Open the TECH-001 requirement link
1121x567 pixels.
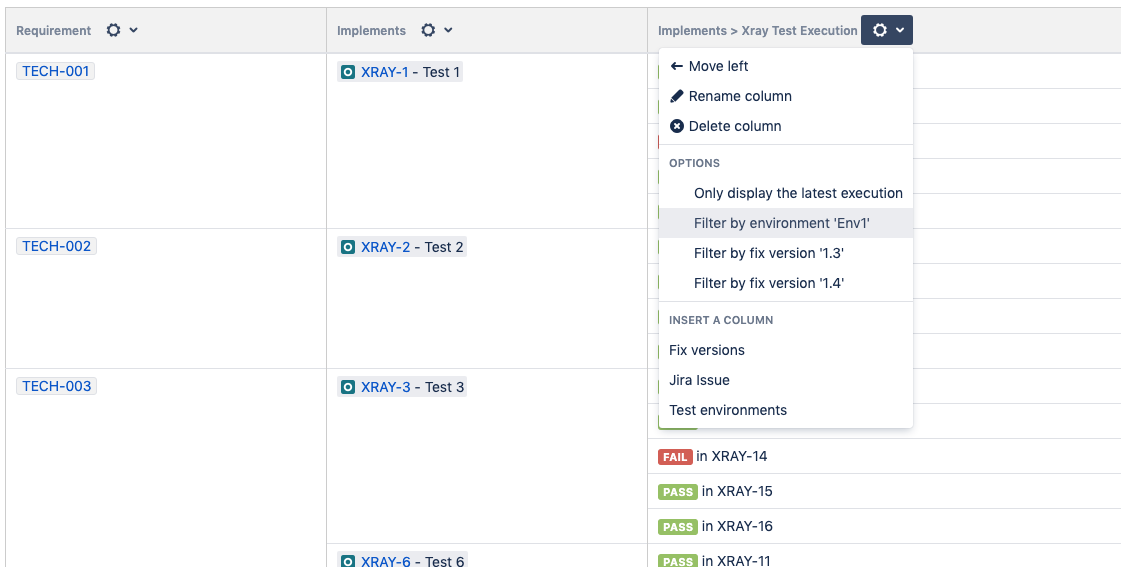click(56, 71)
